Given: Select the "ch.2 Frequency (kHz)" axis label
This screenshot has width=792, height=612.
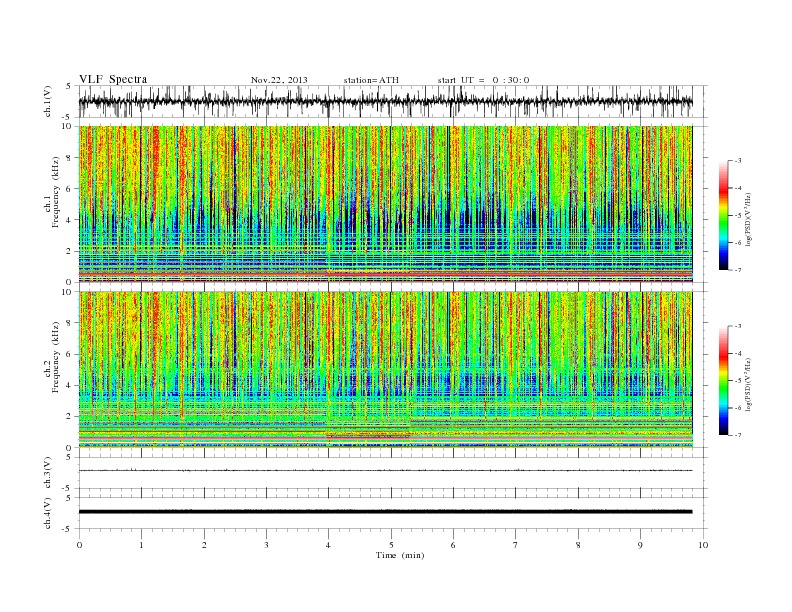Looking at the screenshot, I should pyautogui.click(x=51, y=357).
